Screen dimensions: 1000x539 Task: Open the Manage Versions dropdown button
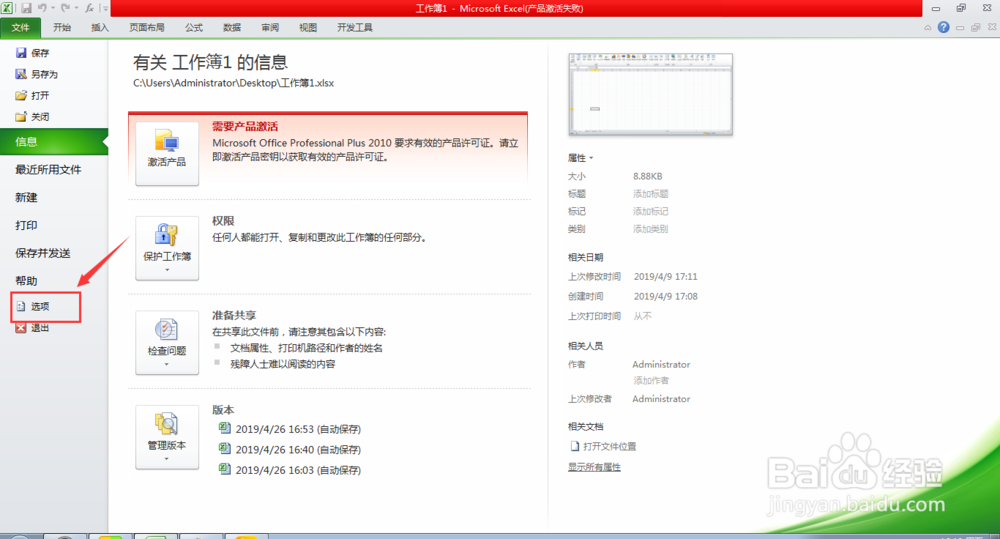point(167,437)
